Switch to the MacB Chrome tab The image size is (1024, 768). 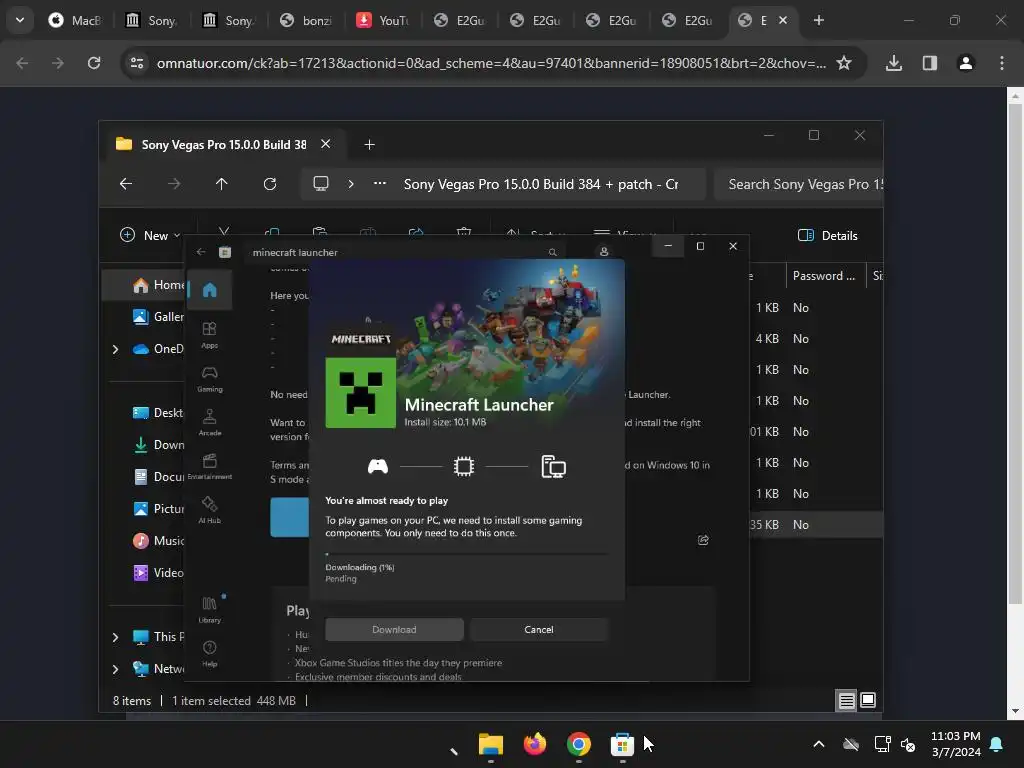pos(76,21)
